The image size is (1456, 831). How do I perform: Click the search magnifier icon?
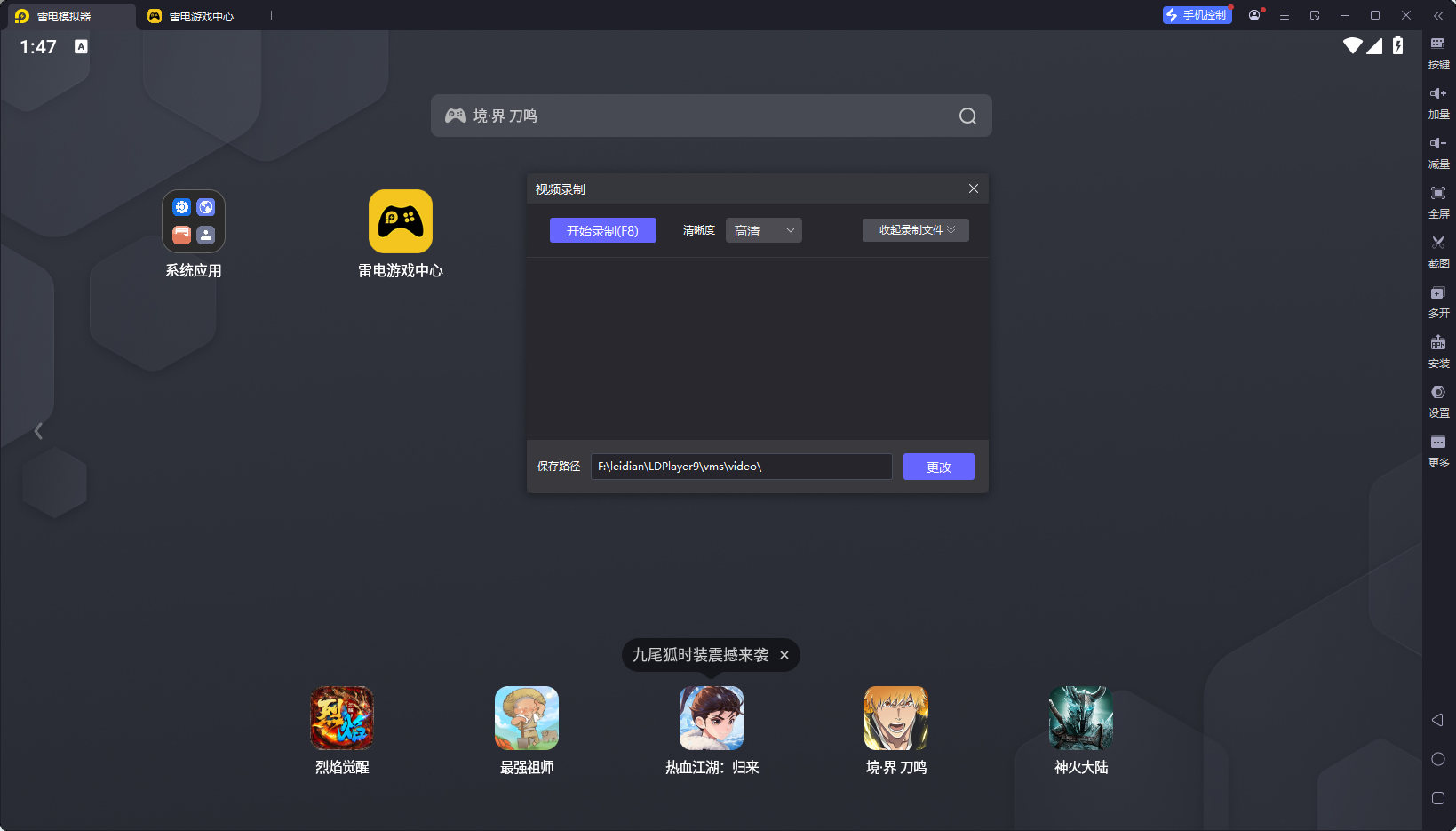click(967, 116)
